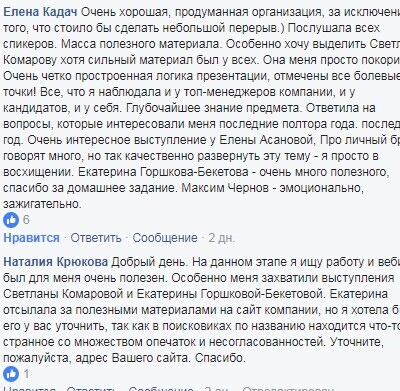Click Сообщение under Наталия Крюкова's comment
This screenshot has height=391, width=400.
tap(161, 389)
